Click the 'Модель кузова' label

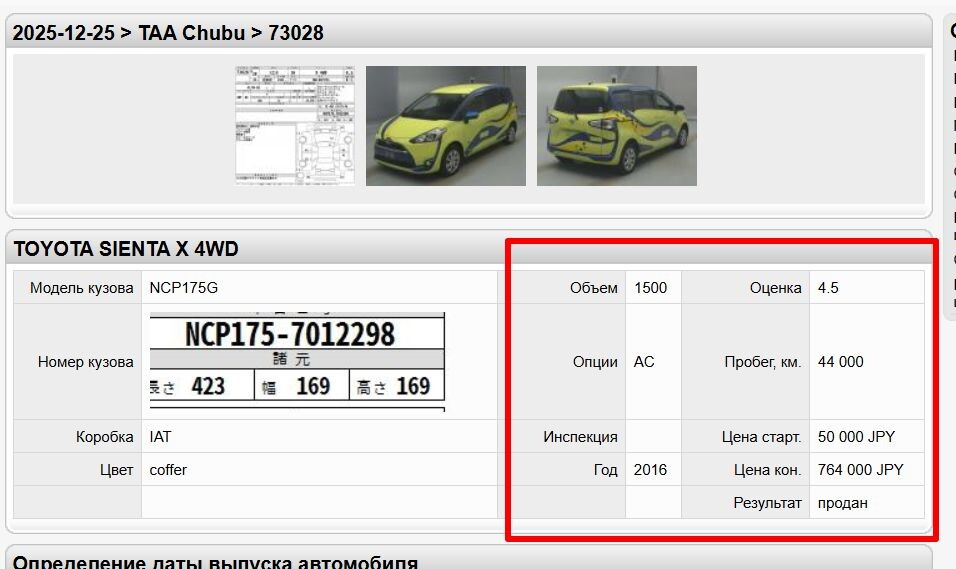pyautogui.click(x=82, y=288)
